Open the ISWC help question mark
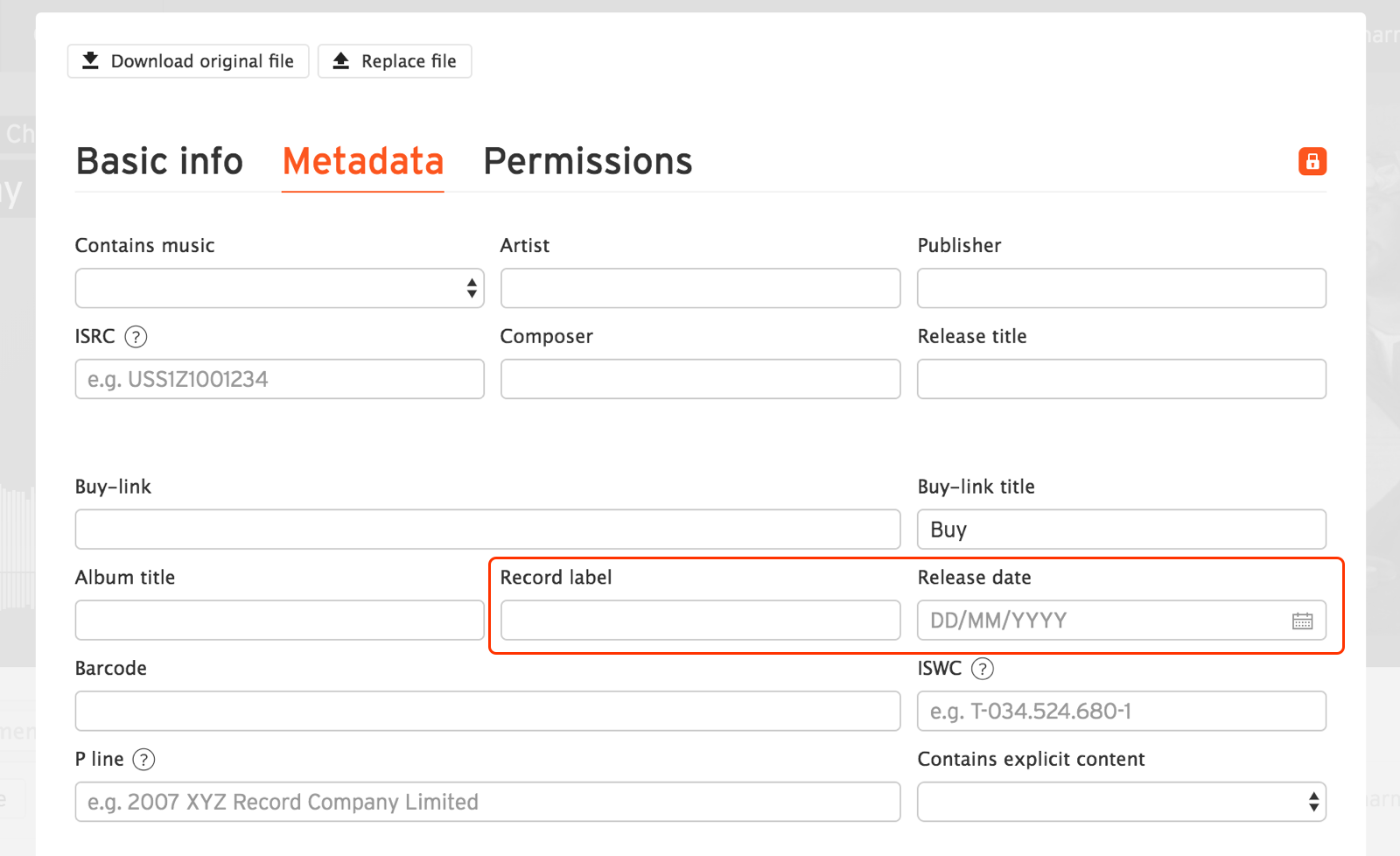 [983, 669]
